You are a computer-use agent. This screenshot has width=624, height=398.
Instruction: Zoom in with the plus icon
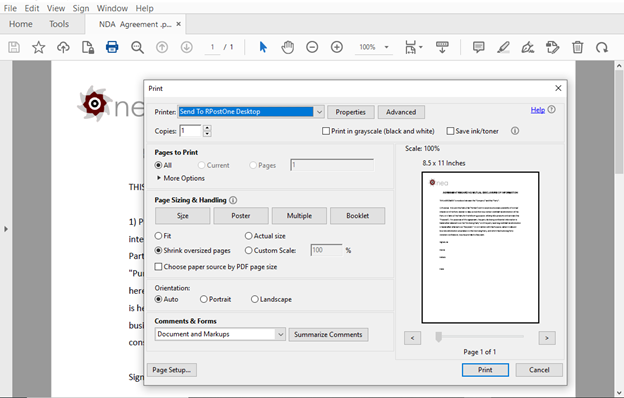[x=337, y=47]
